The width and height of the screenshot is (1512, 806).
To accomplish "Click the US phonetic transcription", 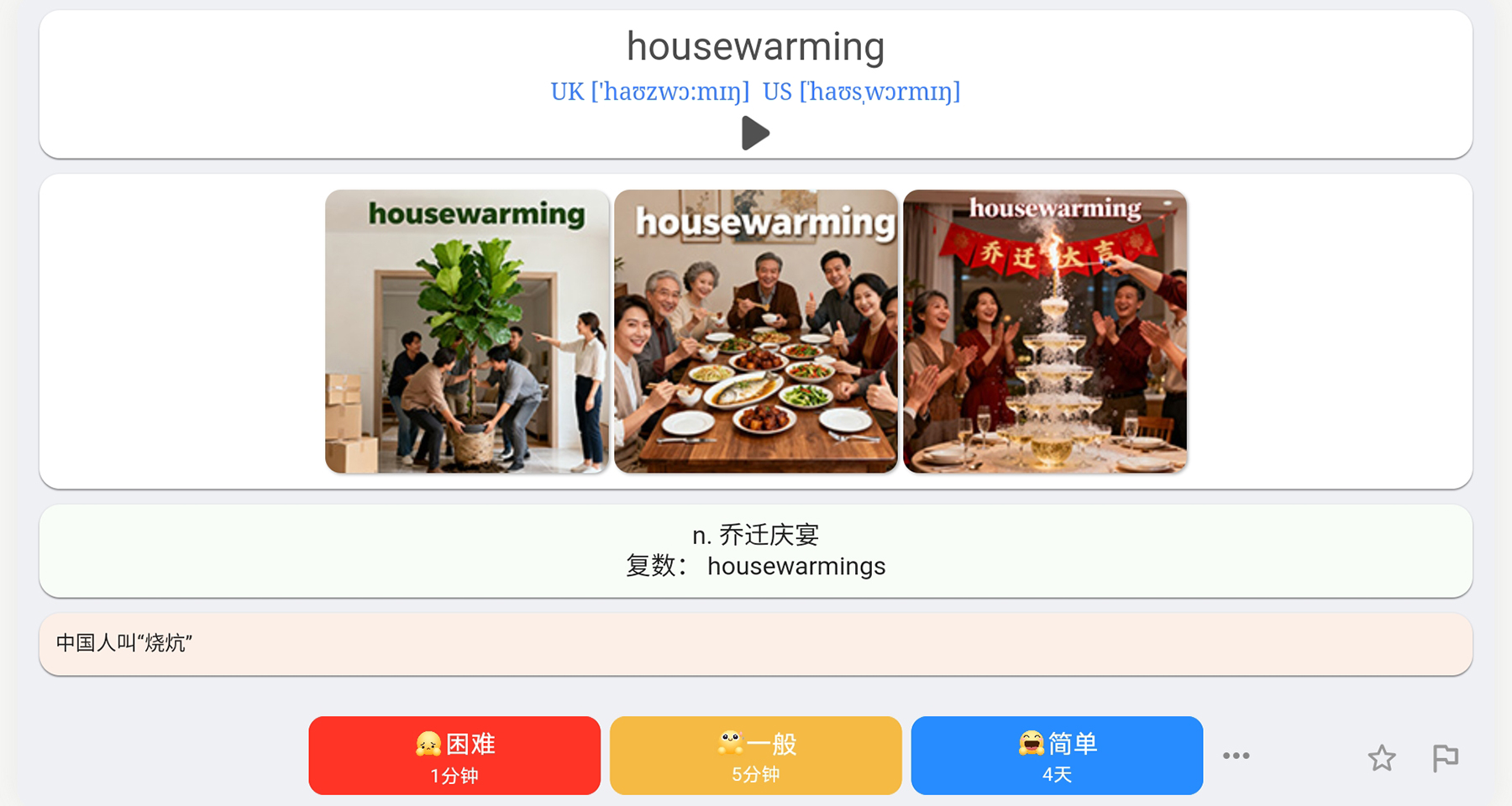I will pyautogui.click(x=861, y=91).
